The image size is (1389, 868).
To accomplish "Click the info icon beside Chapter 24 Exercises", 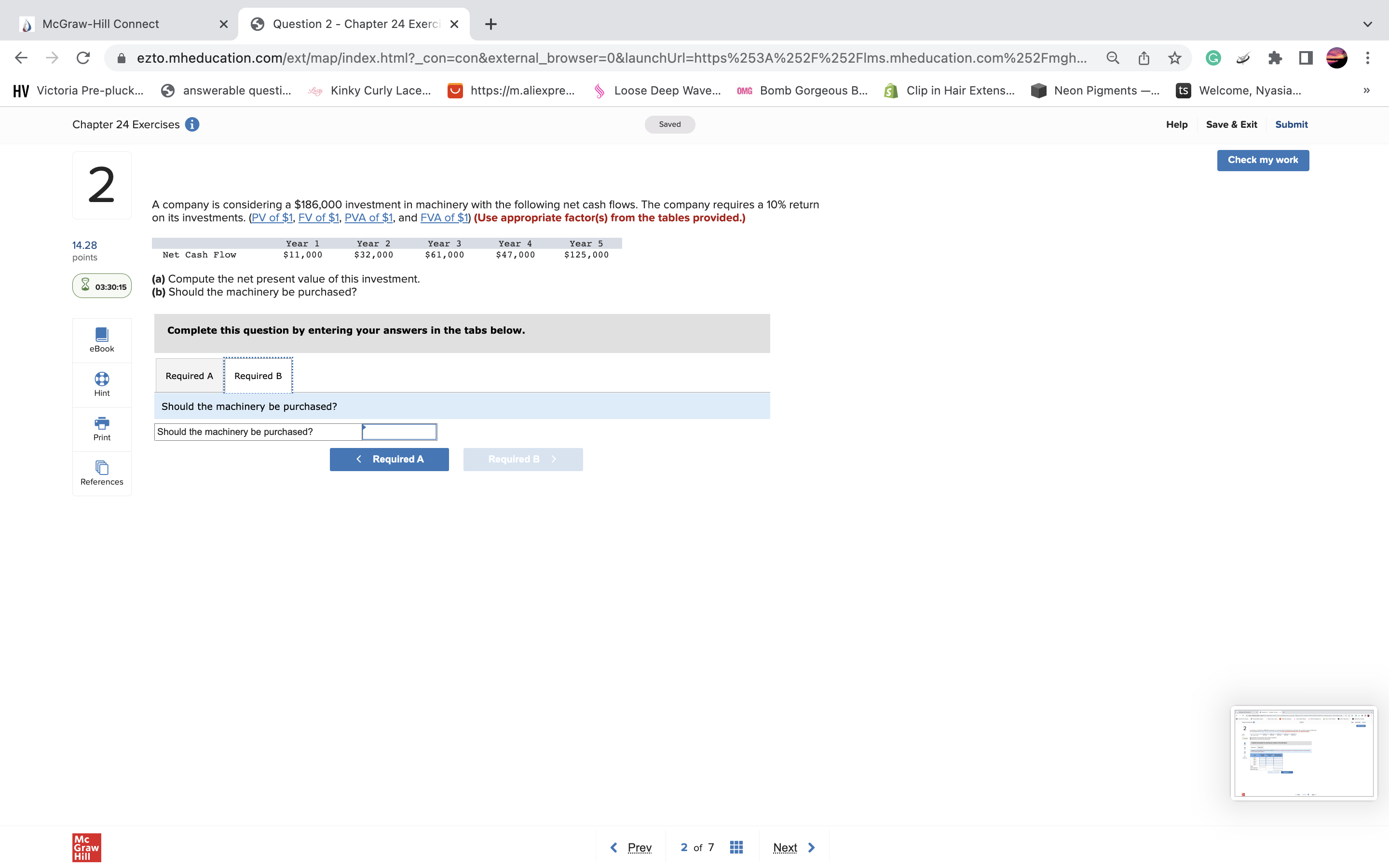I will (x=192, y=124).
